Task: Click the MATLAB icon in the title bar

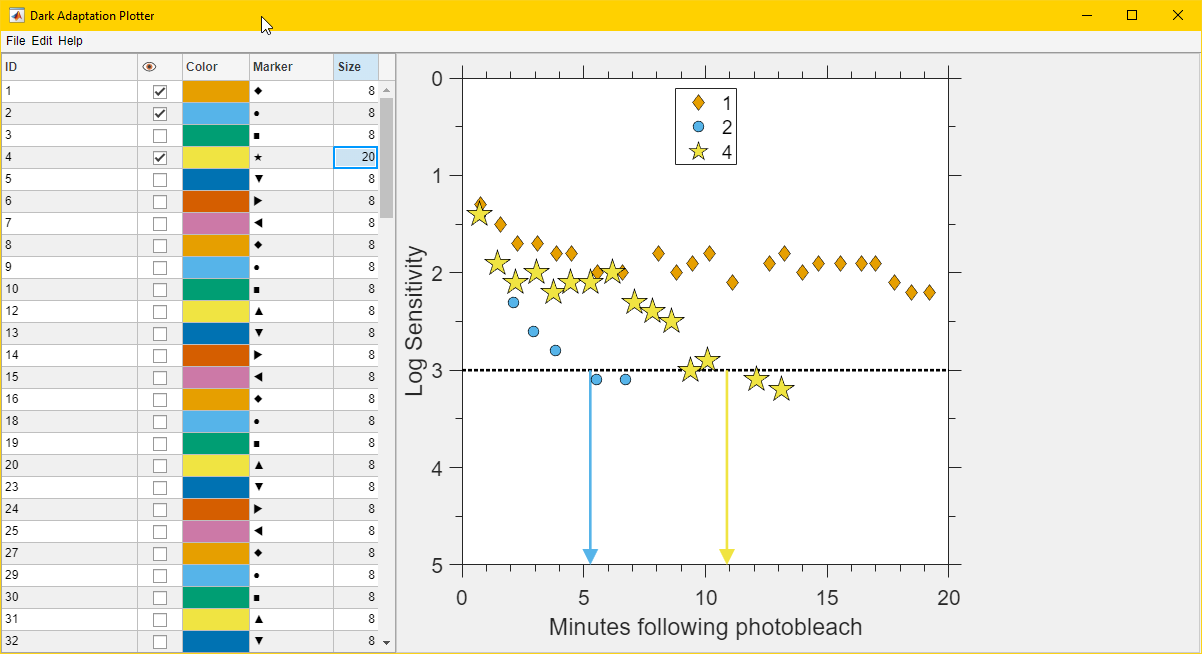Action: [x=16, y=15]
